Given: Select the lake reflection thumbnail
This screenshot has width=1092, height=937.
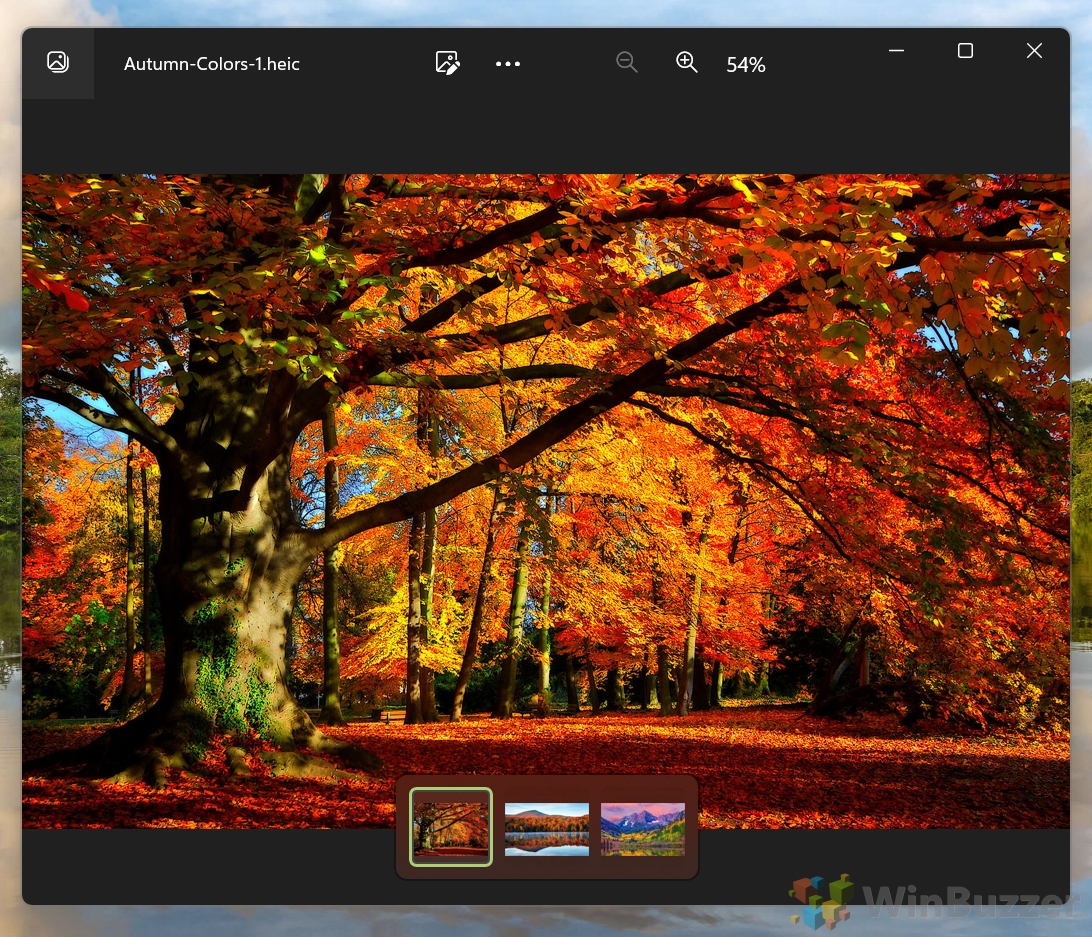Looking at the screenshot, I should tap(547, 829).
